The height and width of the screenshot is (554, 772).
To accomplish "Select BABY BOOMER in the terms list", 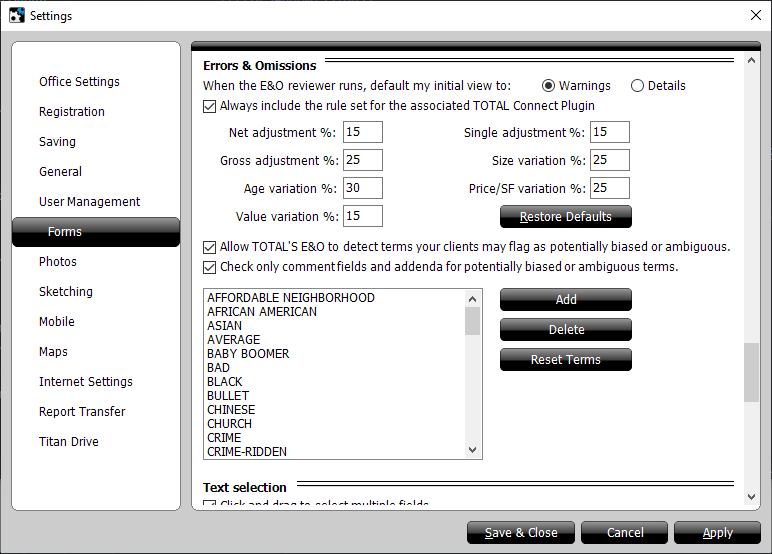I will pyautogui.click(x=248, y=354).
